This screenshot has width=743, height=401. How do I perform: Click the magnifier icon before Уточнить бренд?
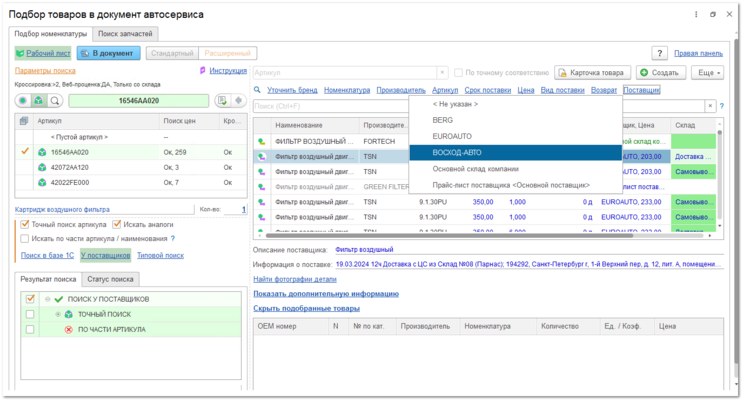tap(257, 90)
